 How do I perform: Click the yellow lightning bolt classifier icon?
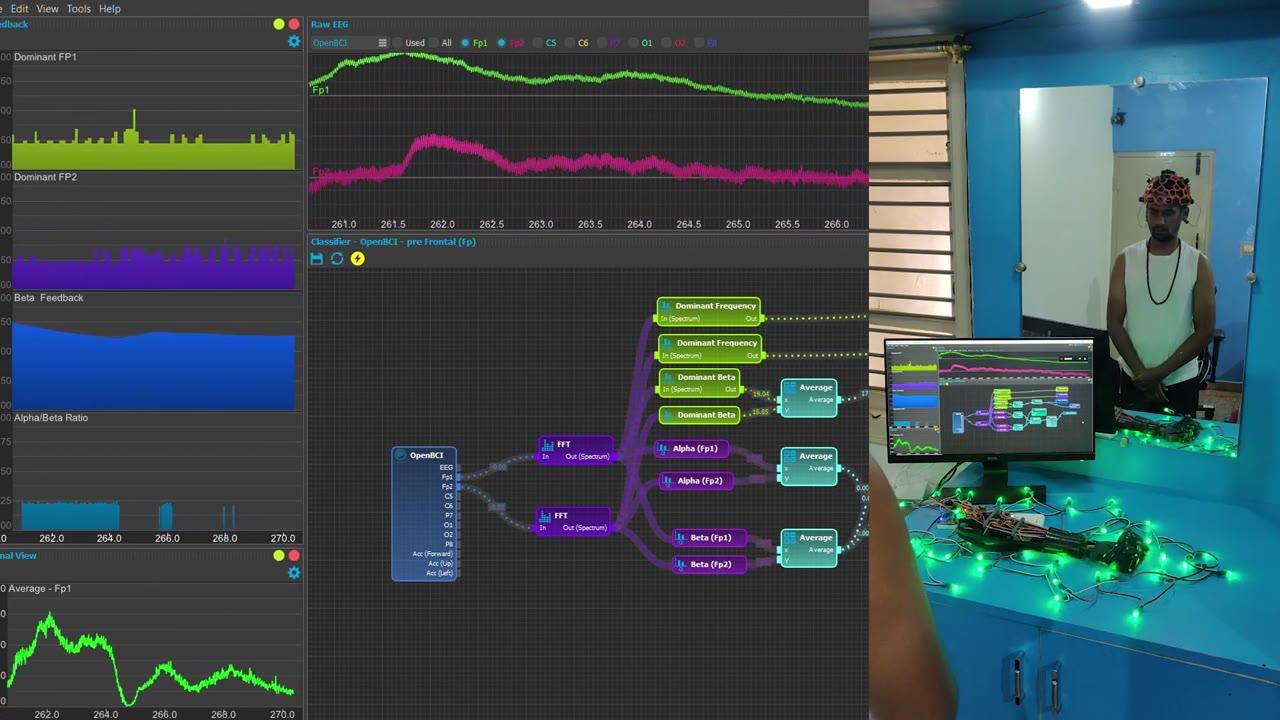coord(357,259)
